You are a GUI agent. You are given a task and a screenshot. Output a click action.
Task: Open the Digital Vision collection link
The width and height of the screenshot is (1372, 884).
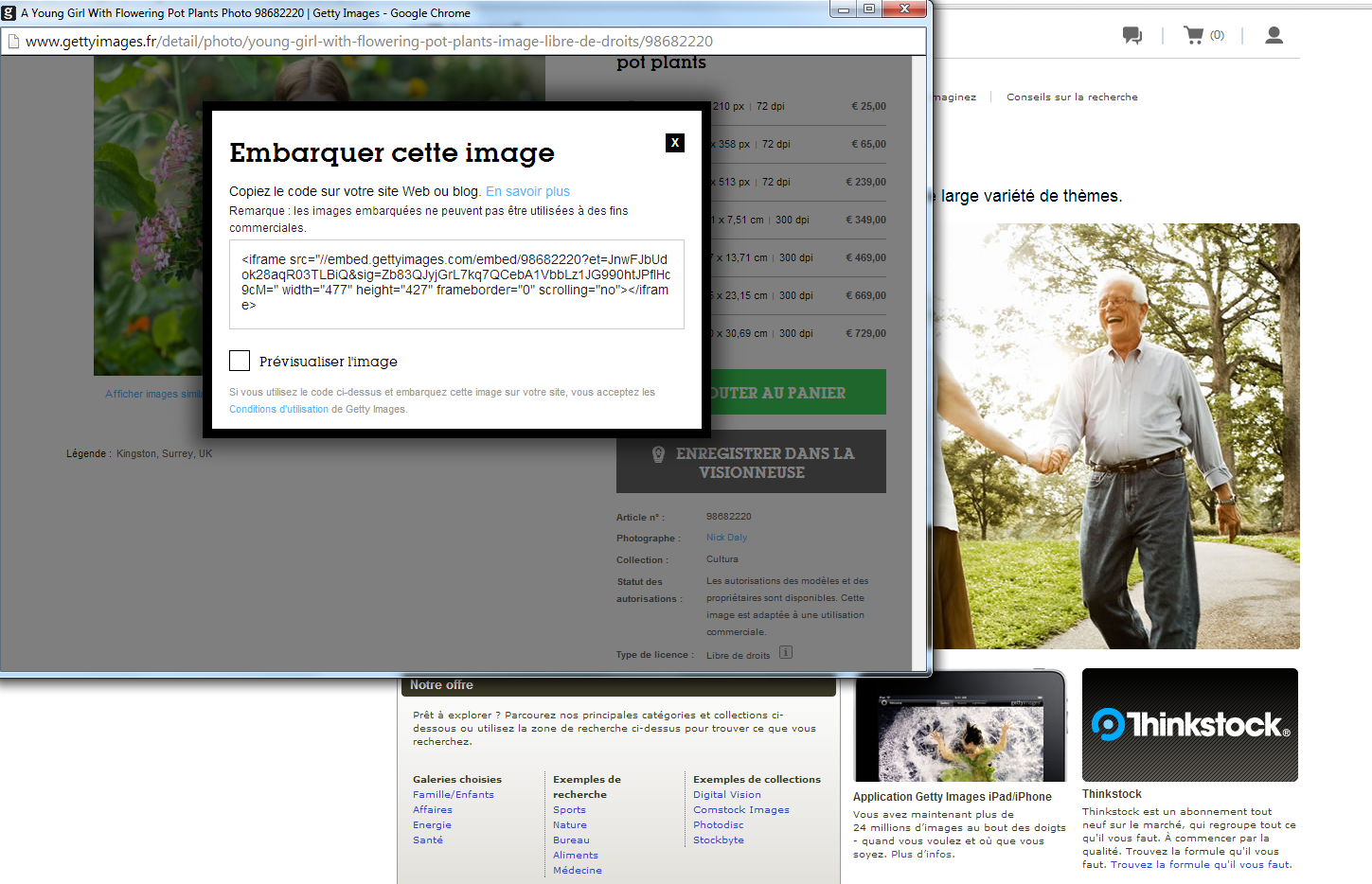(x=727, y=795)
